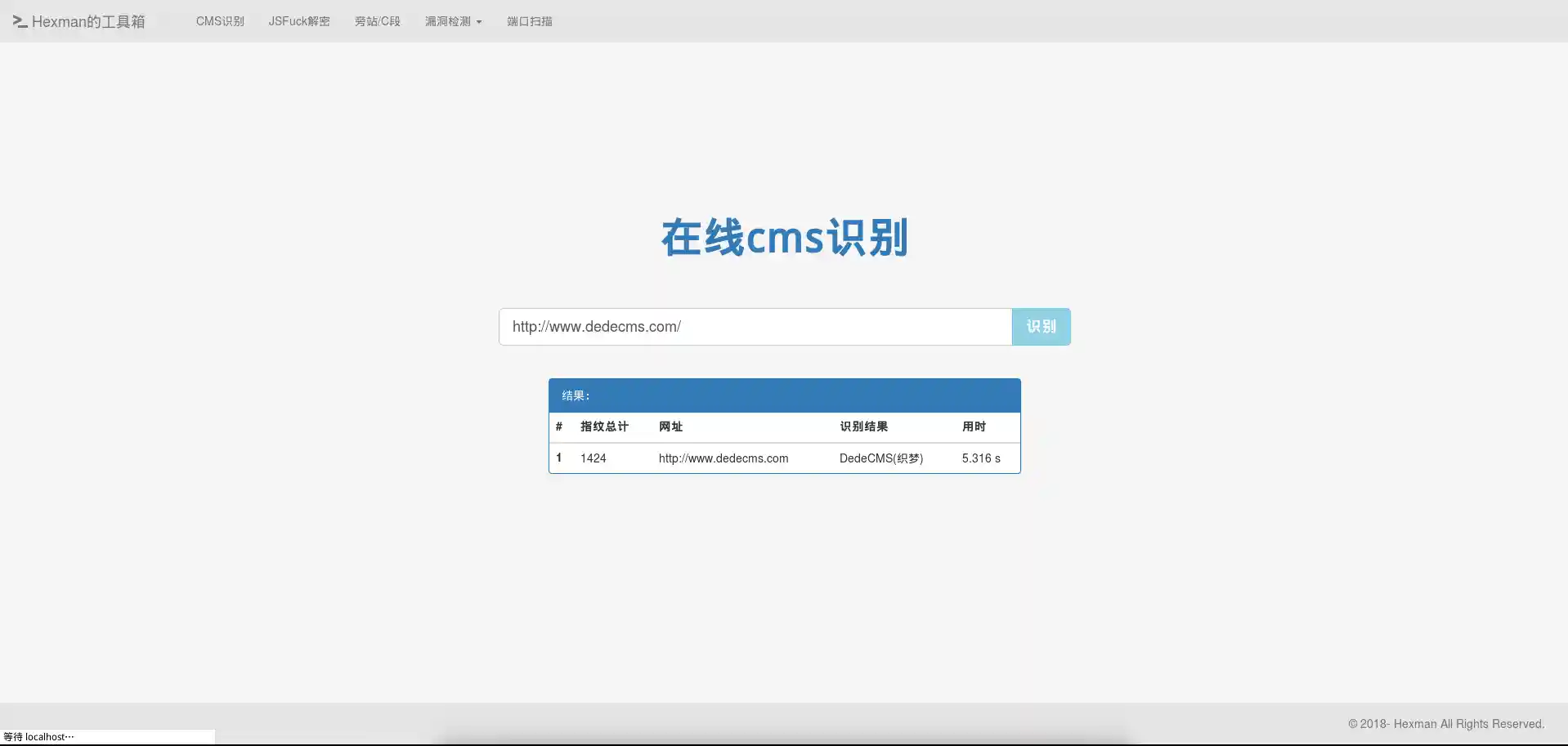Select the CMS识别 menu item

(x=219, y=21)
